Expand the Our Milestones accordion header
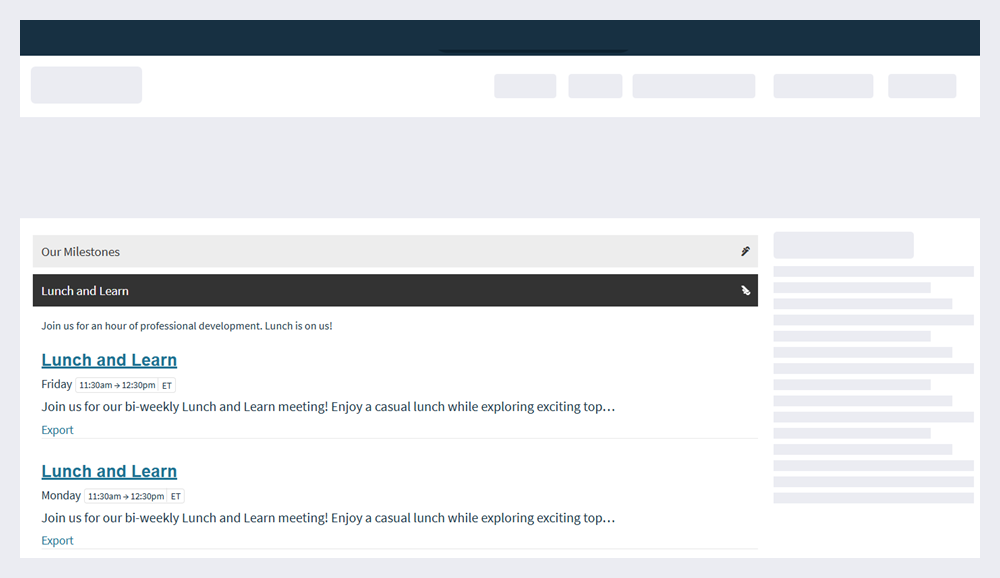 click(395, 251)
